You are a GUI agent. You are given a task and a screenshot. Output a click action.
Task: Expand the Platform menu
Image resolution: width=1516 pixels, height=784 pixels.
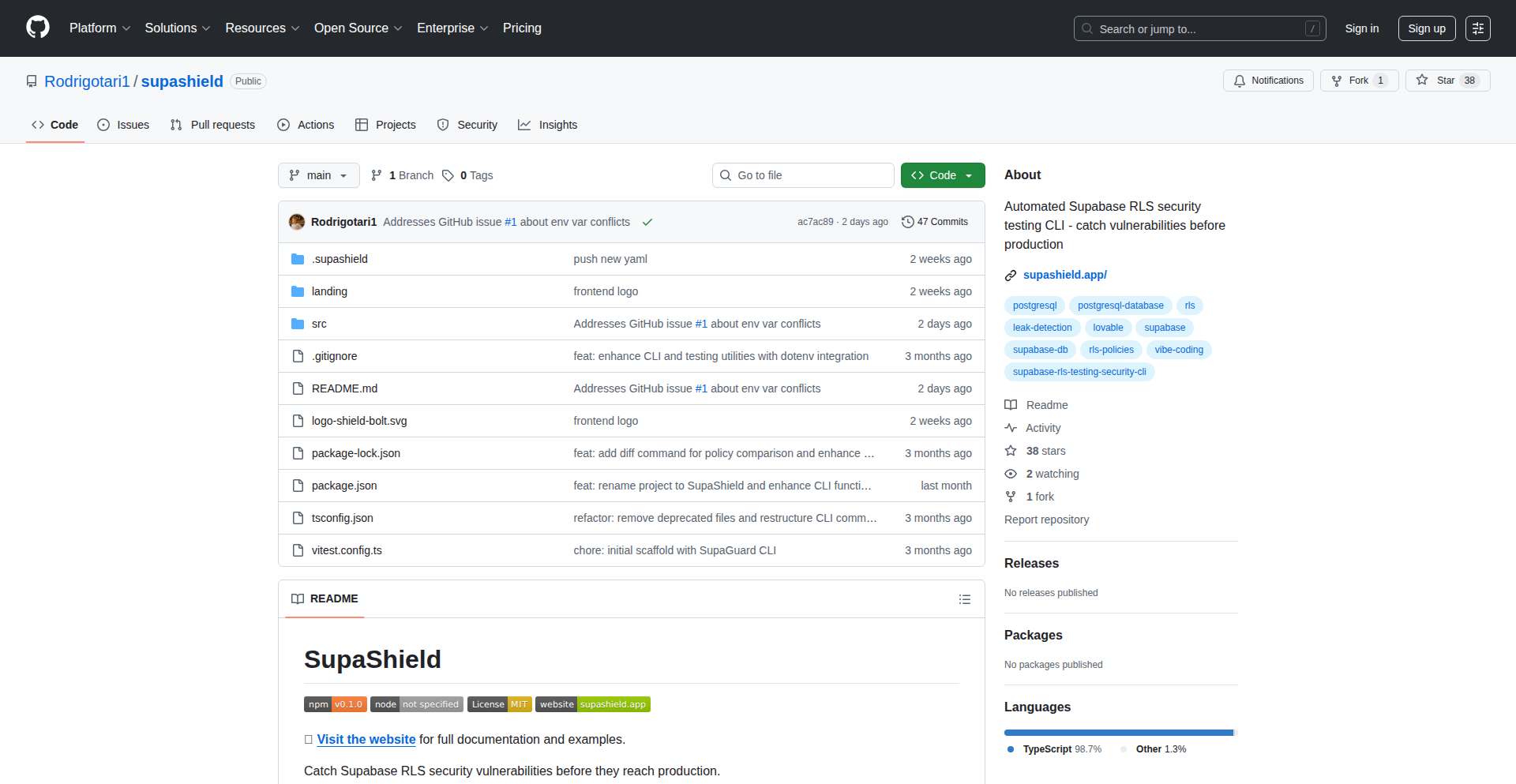click(x=99, y=28)
